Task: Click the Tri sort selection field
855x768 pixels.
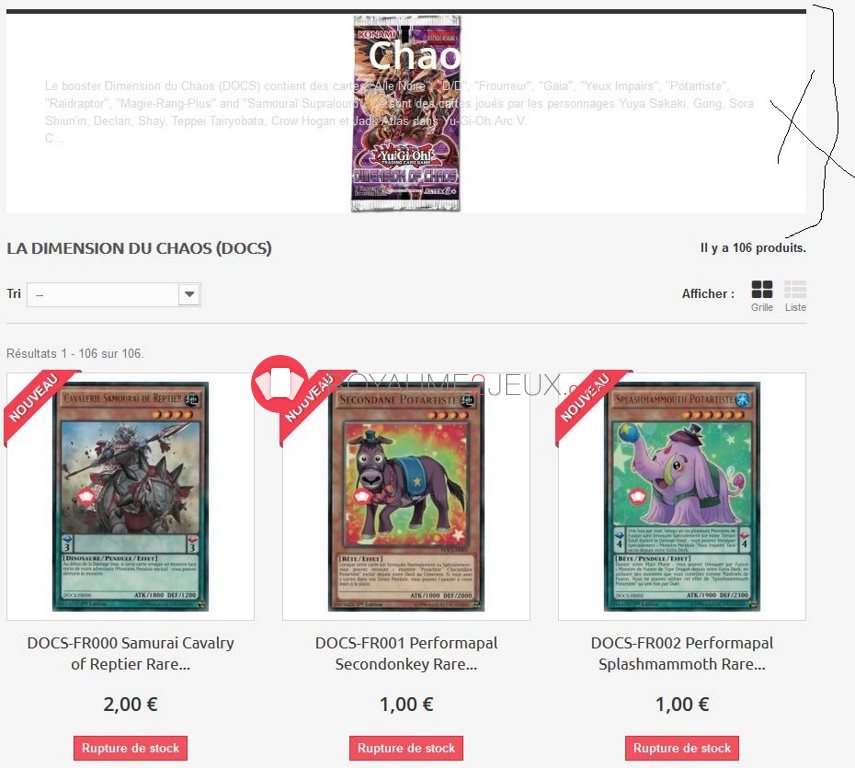Action: click(114, 295)
